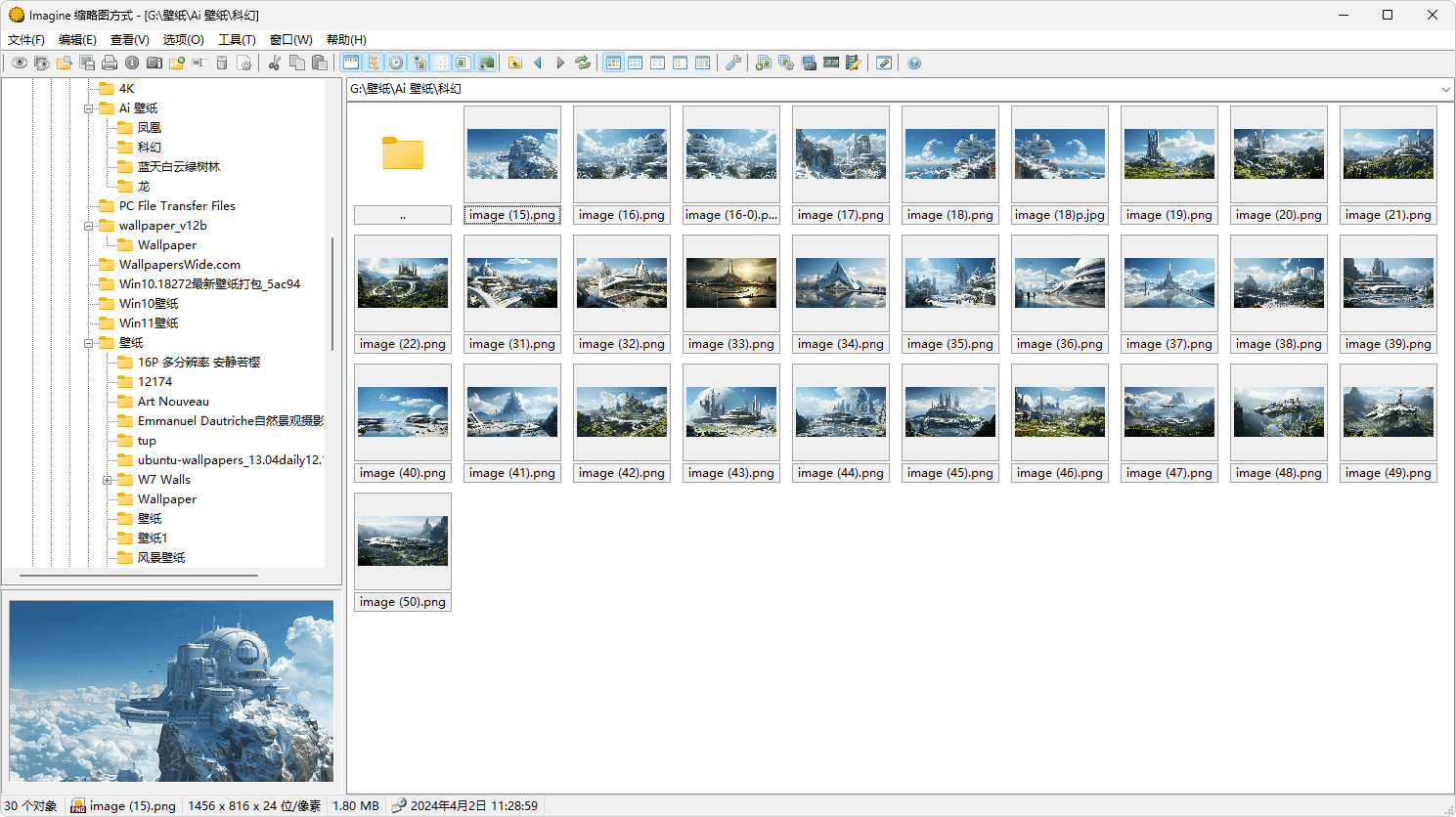The image size is (1456, 817).
Task: Open settings with the wrench icon
Action: 732,63
